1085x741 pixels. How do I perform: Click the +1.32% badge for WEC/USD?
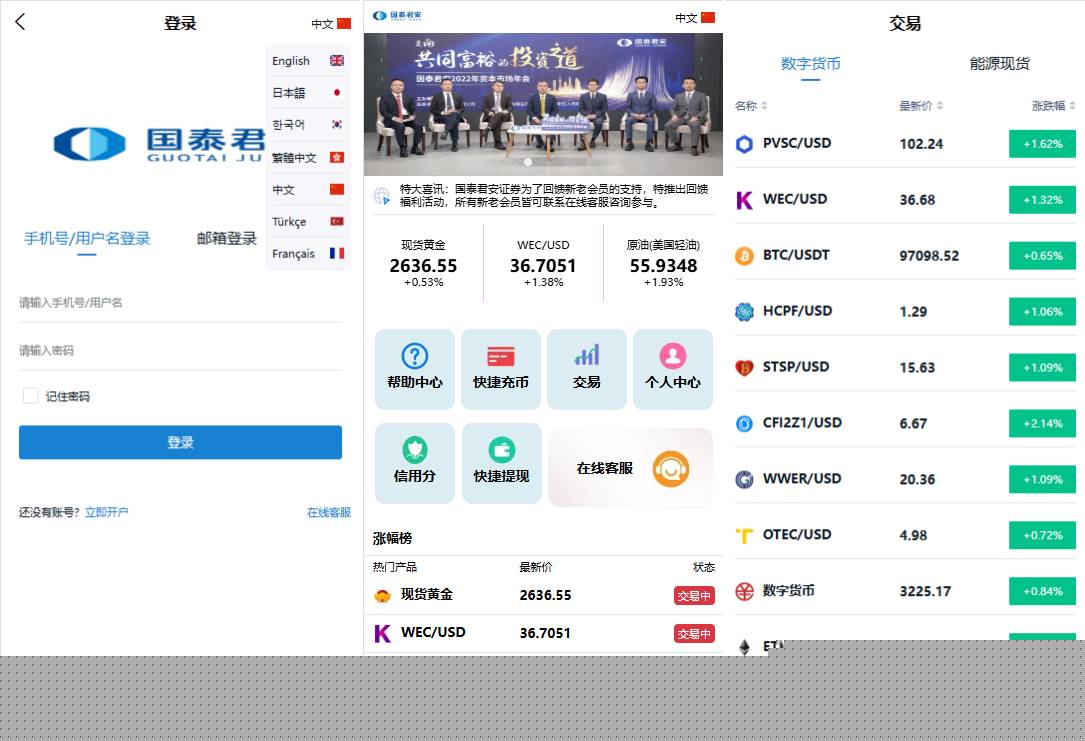1042,200
